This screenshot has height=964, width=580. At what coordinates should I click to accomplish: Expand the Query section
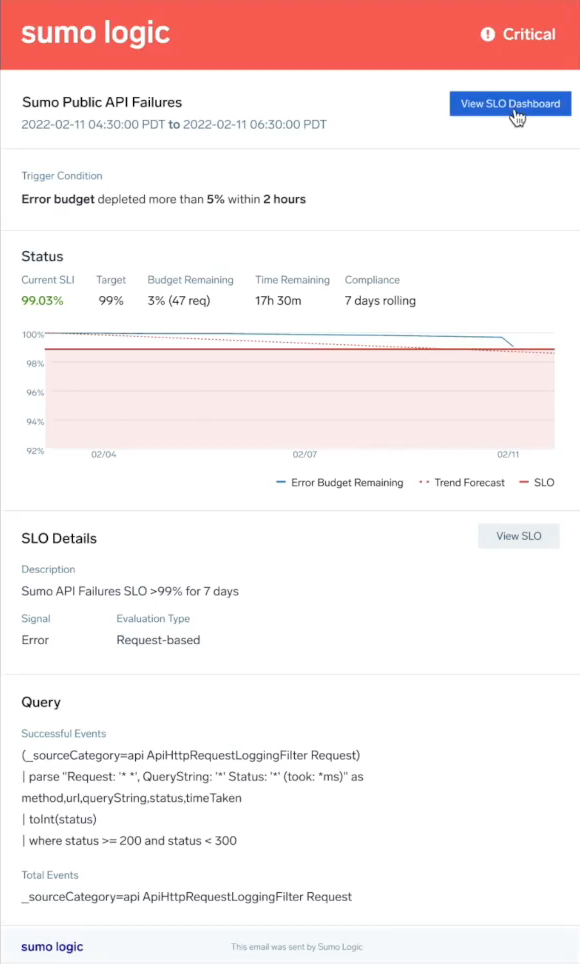(x=44, y=702)
